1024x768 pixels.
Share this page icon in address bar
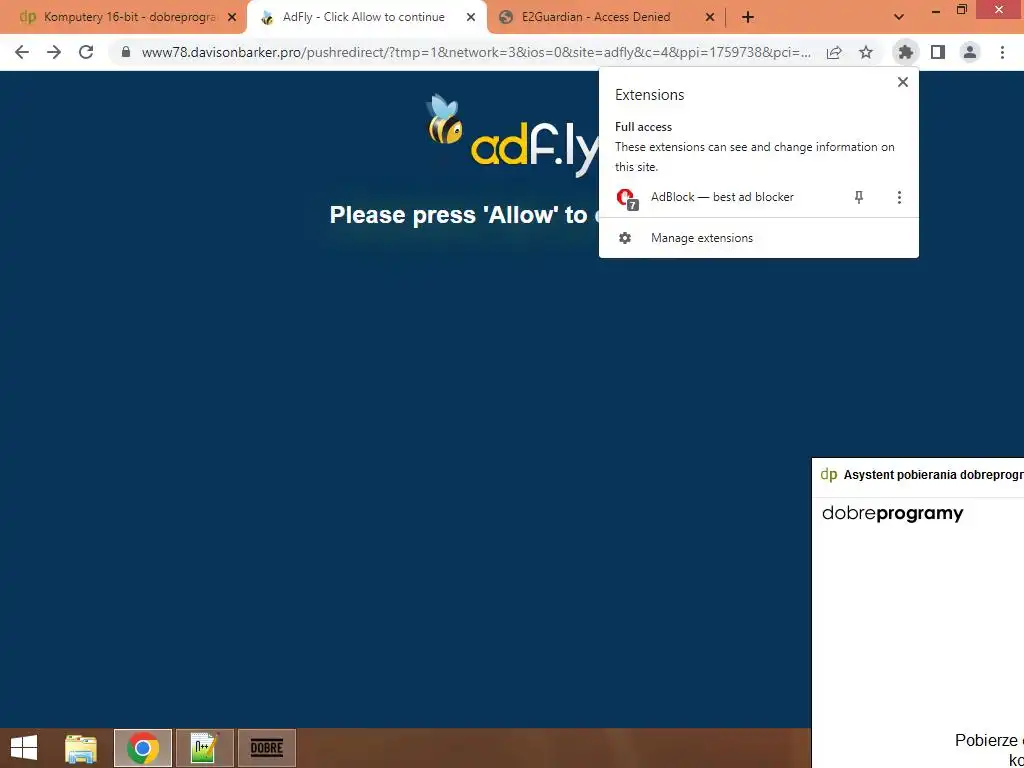(834, 52)
